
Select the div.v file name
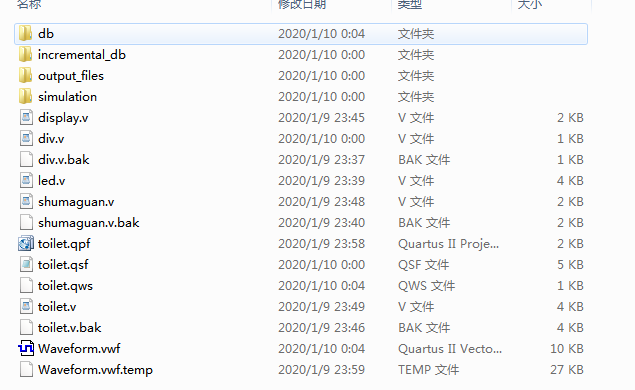(51, 139)
